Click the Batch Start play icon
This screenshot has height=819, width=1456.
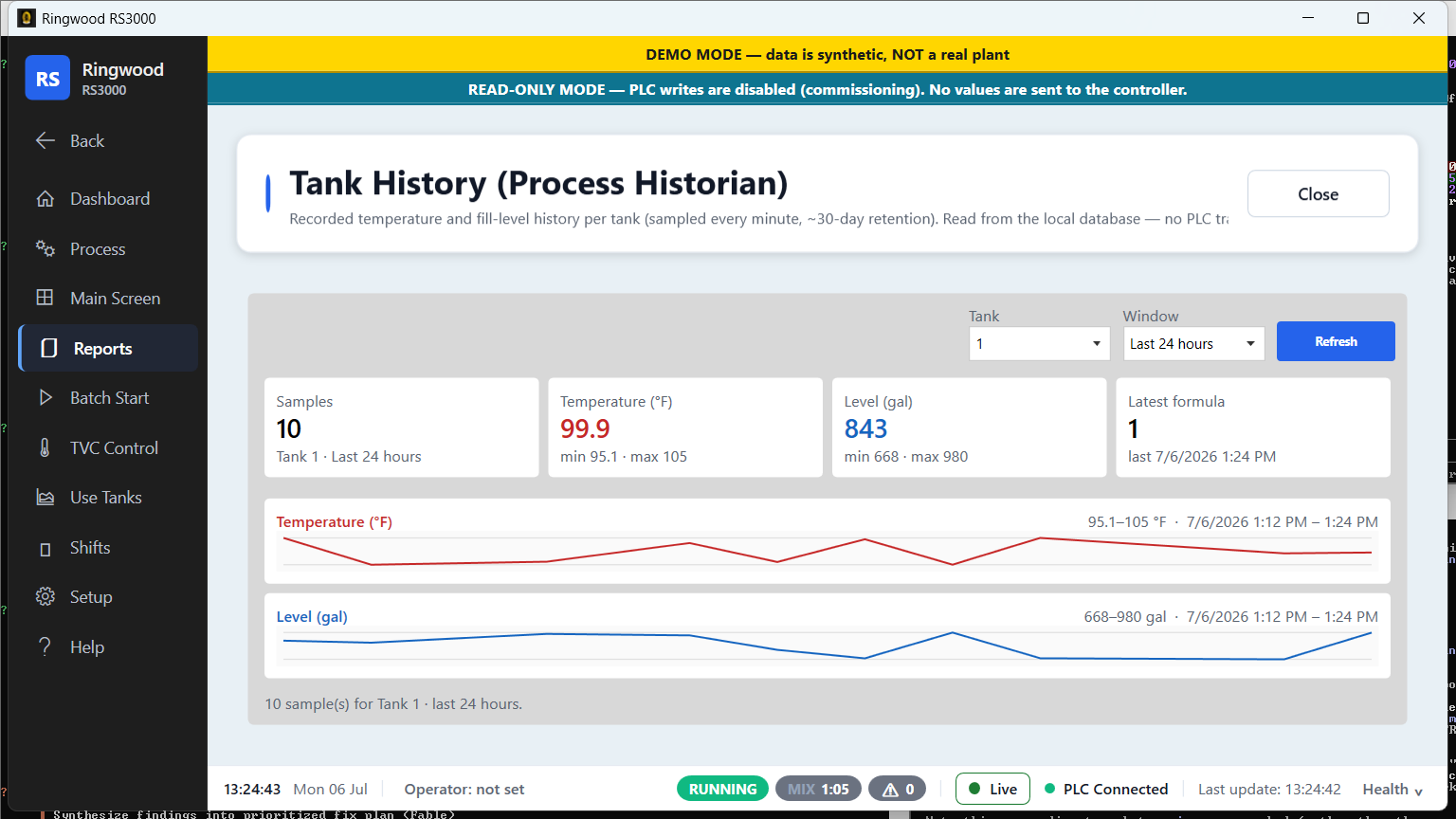pos(45,398)
